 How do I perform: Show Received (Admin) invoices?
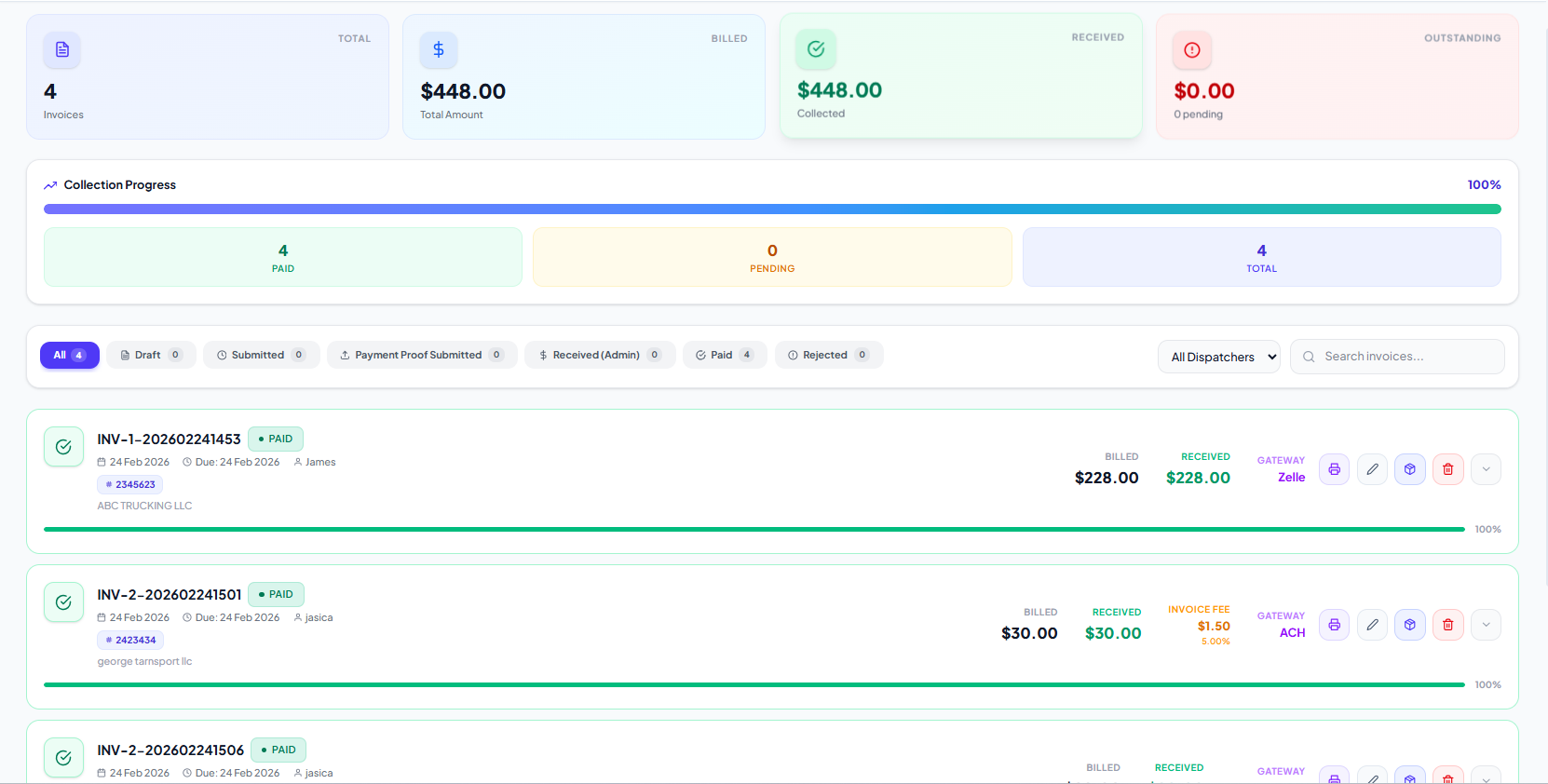pyautogui.click(x=600, y=355)
